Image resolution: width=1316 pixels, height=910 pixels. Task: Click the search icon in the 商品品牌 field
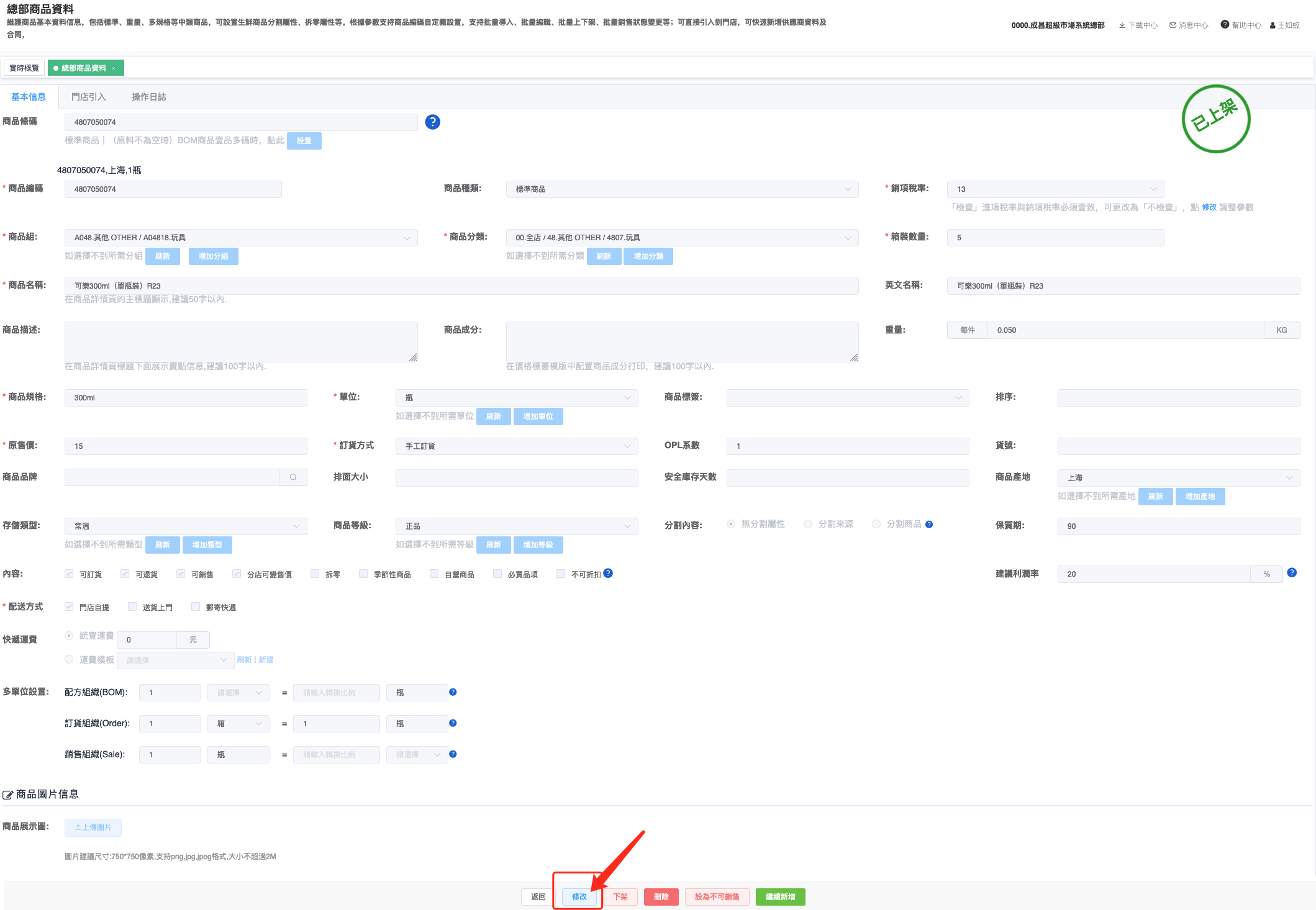(x=293, y=477)
